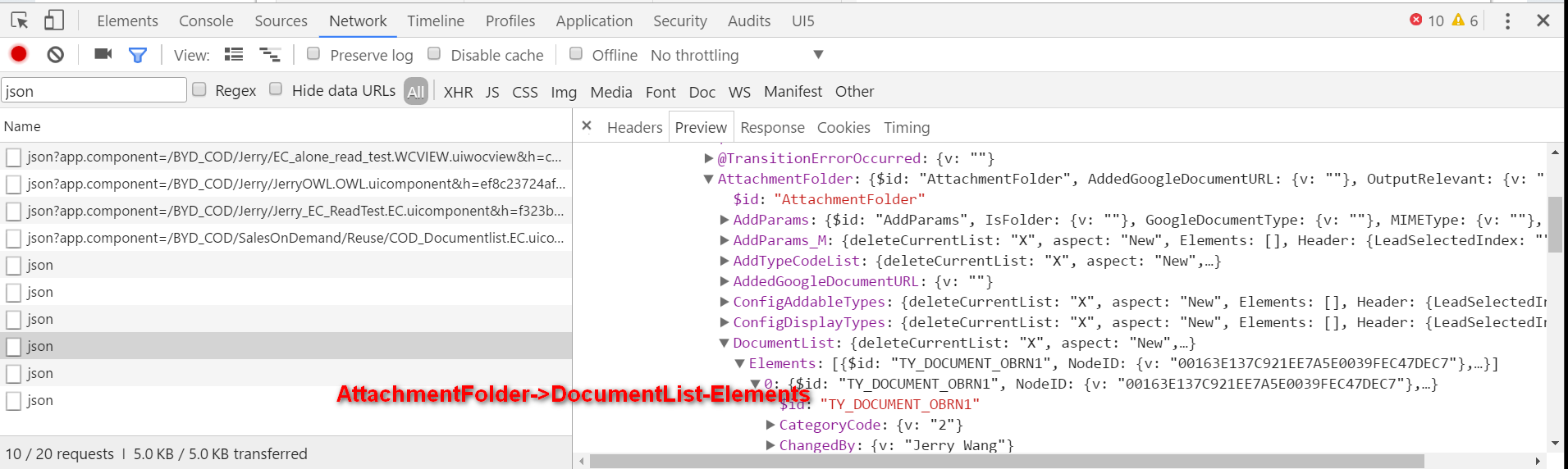This screenshot has height=469, width=1568.
Task: Filter requests by JS
Action: coord(492,92)
